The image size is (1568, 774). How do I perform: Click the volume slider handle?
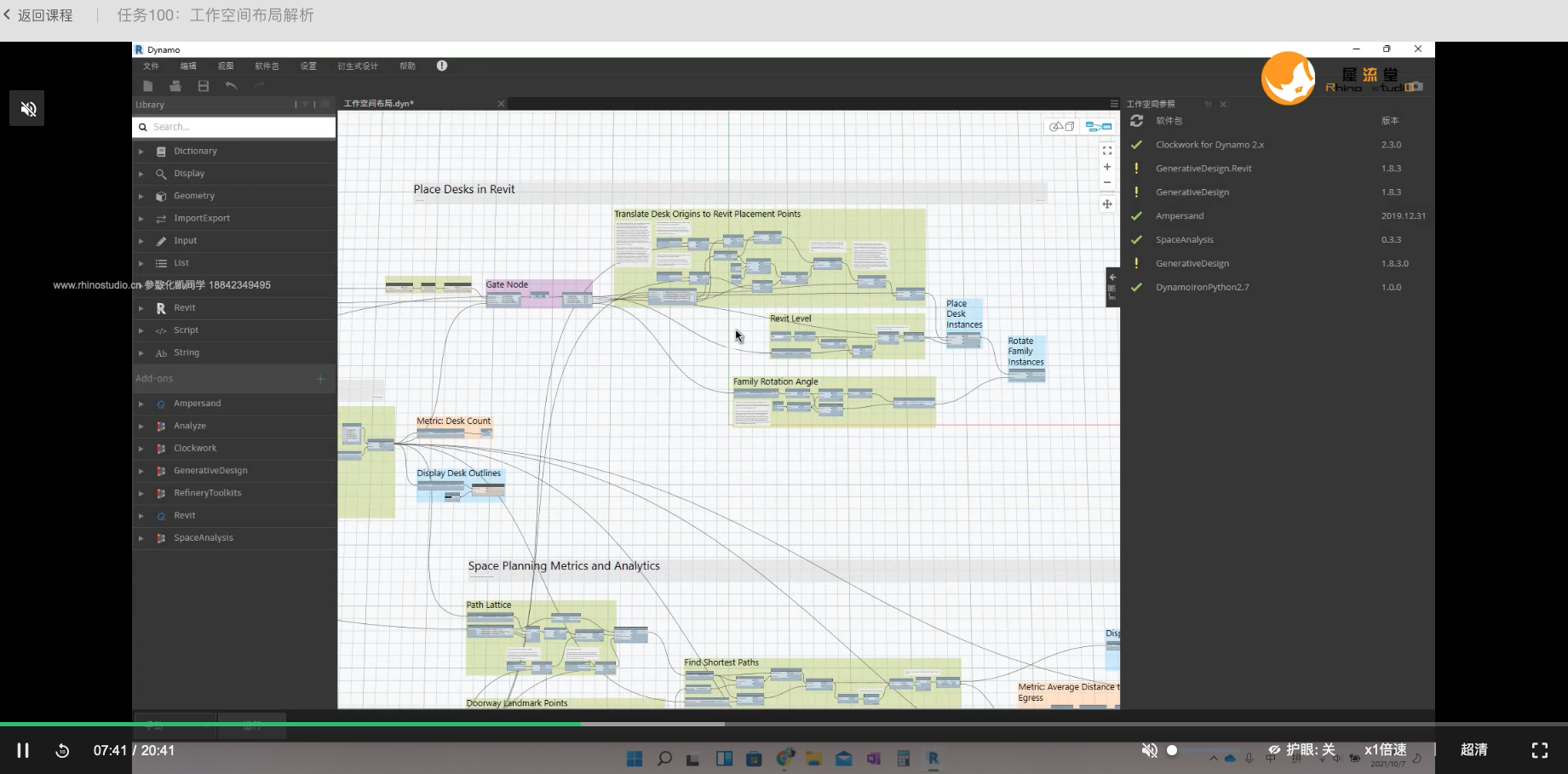click(1172, 750)
